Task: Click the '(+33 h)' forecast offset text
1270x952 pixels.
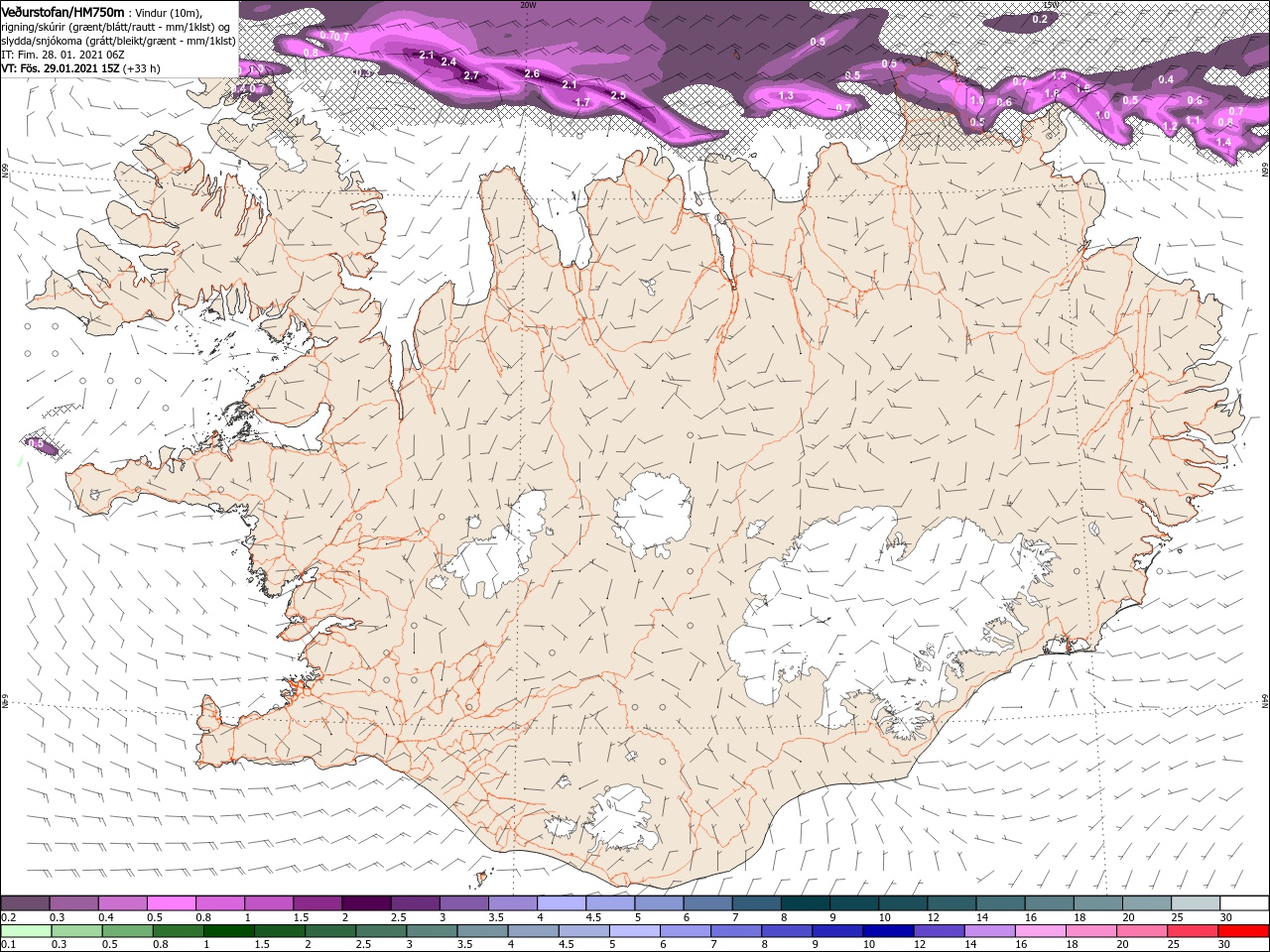Action: pyautogui.click(x=143, y=68)
